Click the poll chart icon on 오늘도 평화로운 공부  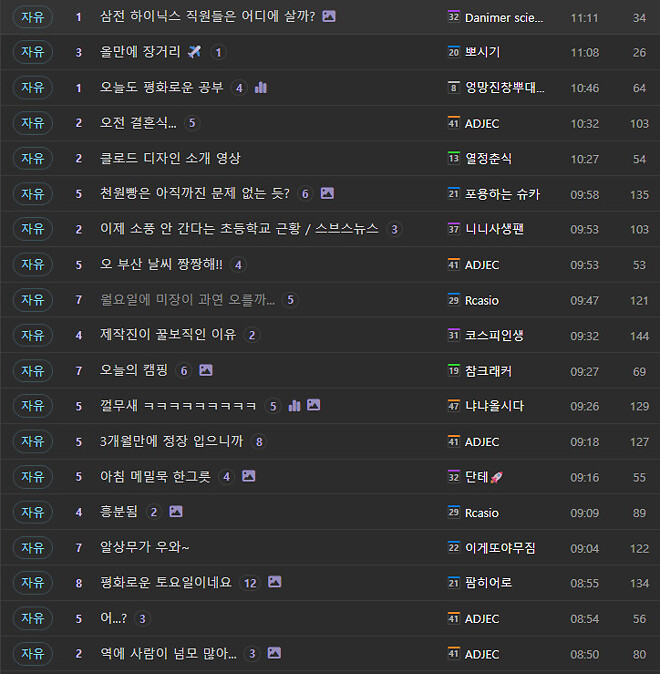[261, 88]
